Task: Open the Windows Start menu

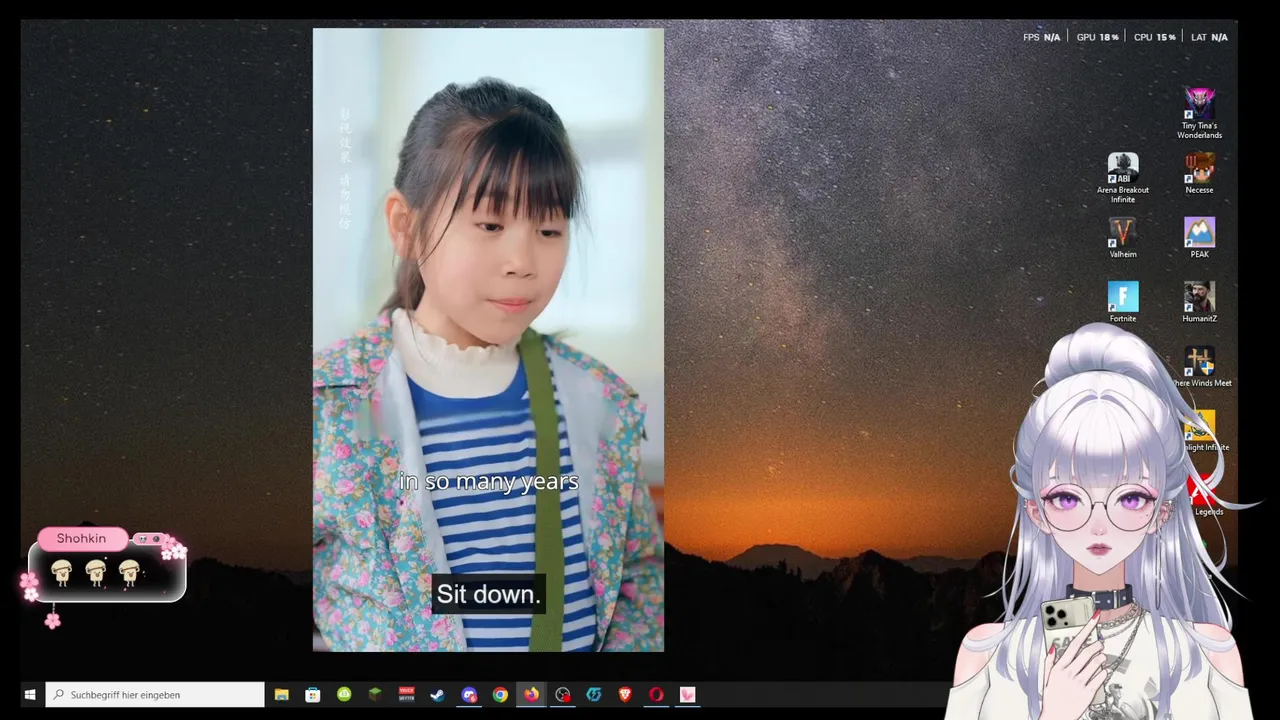Action: pyautogui.click(x=30, y=694)
